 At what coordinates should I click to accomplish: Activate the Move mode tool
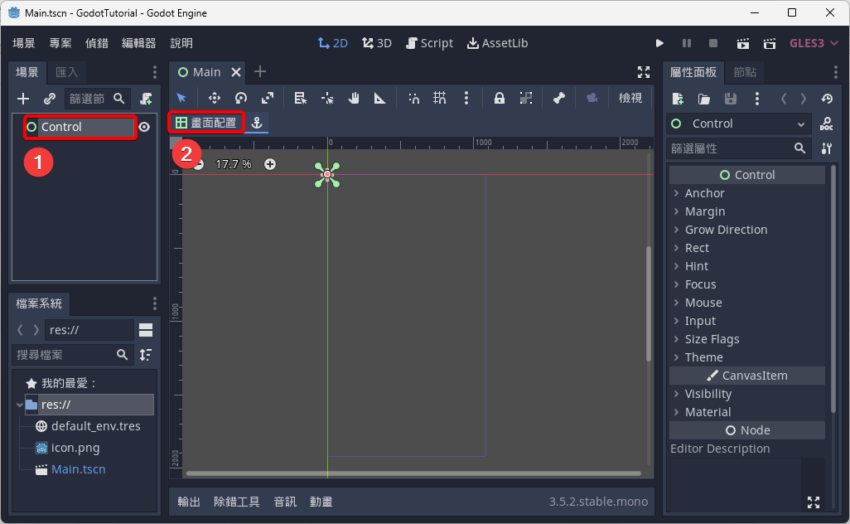pos(214,98)
